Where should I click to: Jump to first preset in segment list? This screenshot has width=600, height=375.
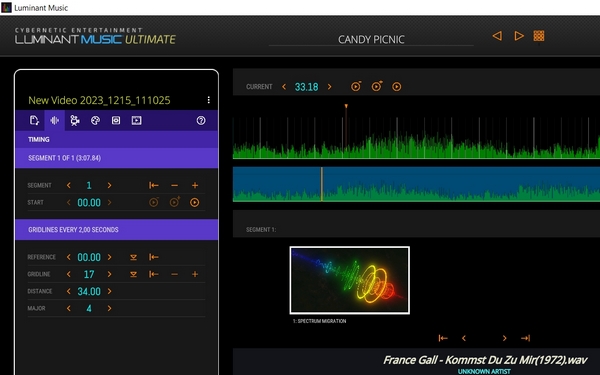(x=443, y=338)
